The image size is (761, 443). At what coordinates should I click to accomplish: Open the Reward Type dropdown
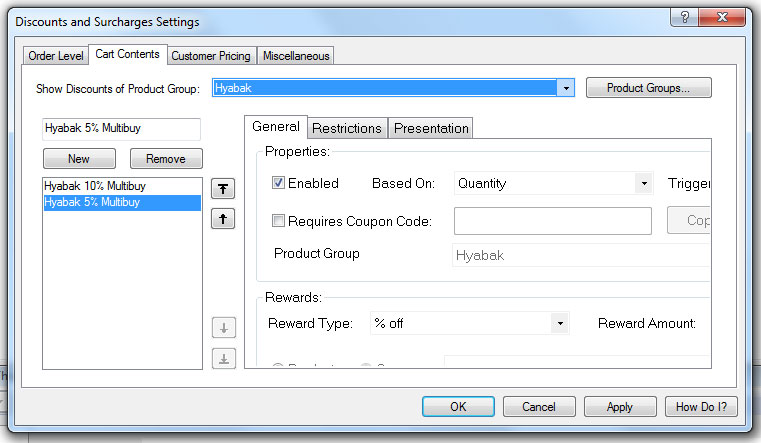(560, 324)
